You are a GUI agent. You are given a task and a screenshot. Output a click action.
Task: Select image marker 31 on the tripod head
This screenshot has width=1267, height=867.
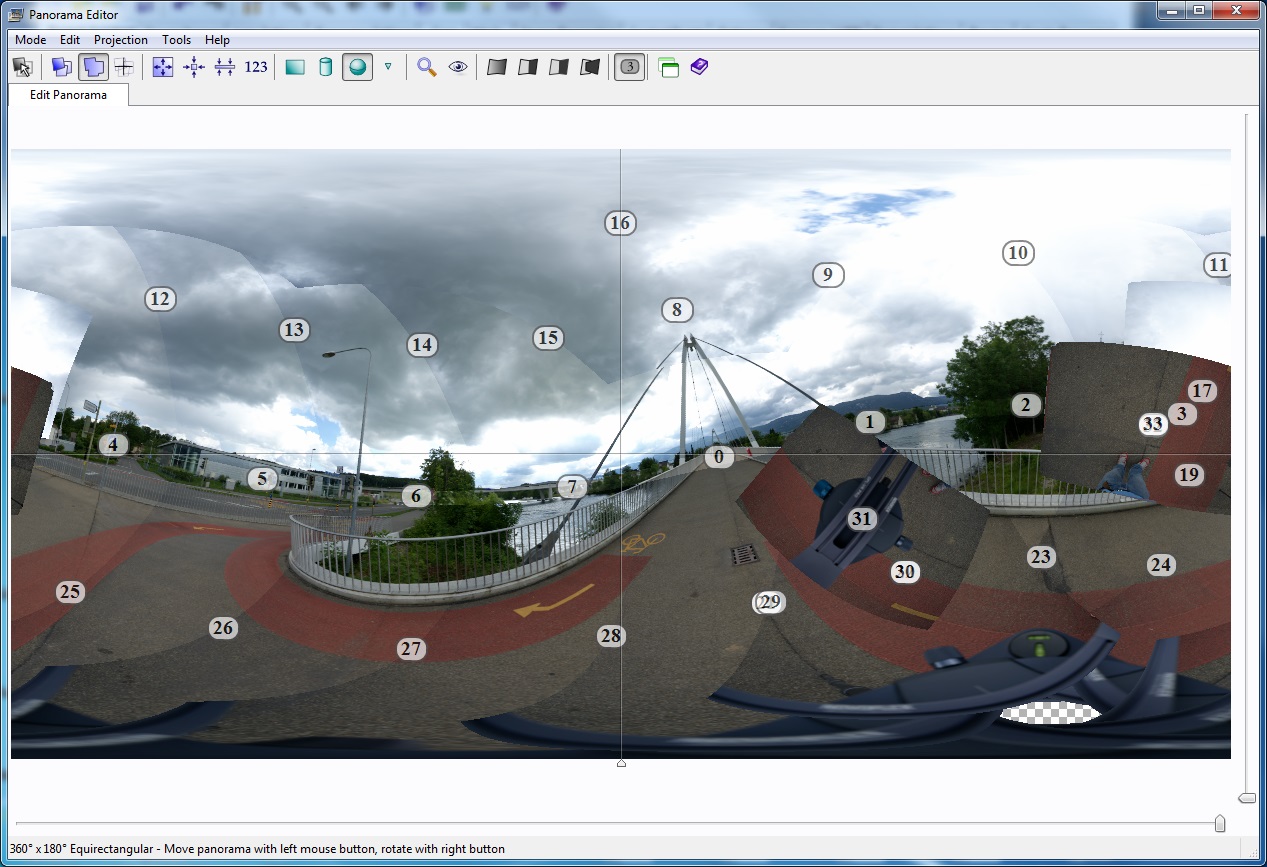point(861,518)
